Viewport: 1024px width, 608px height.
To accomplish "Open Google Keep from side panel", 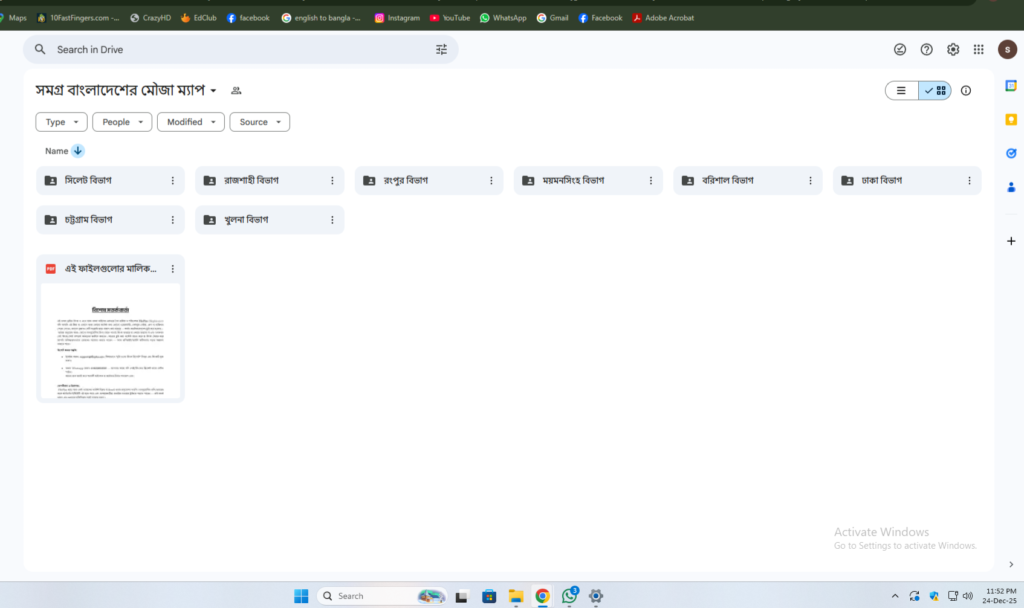I will pyautogui.click(x=1011, y=120).
